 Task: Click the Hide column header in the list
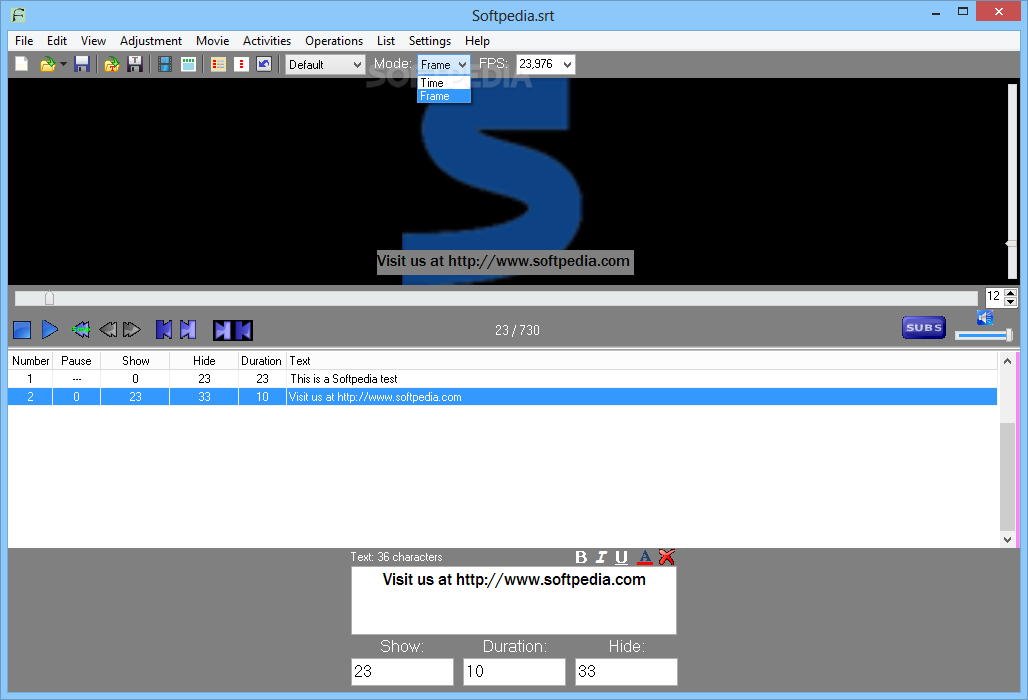[204, 360]
